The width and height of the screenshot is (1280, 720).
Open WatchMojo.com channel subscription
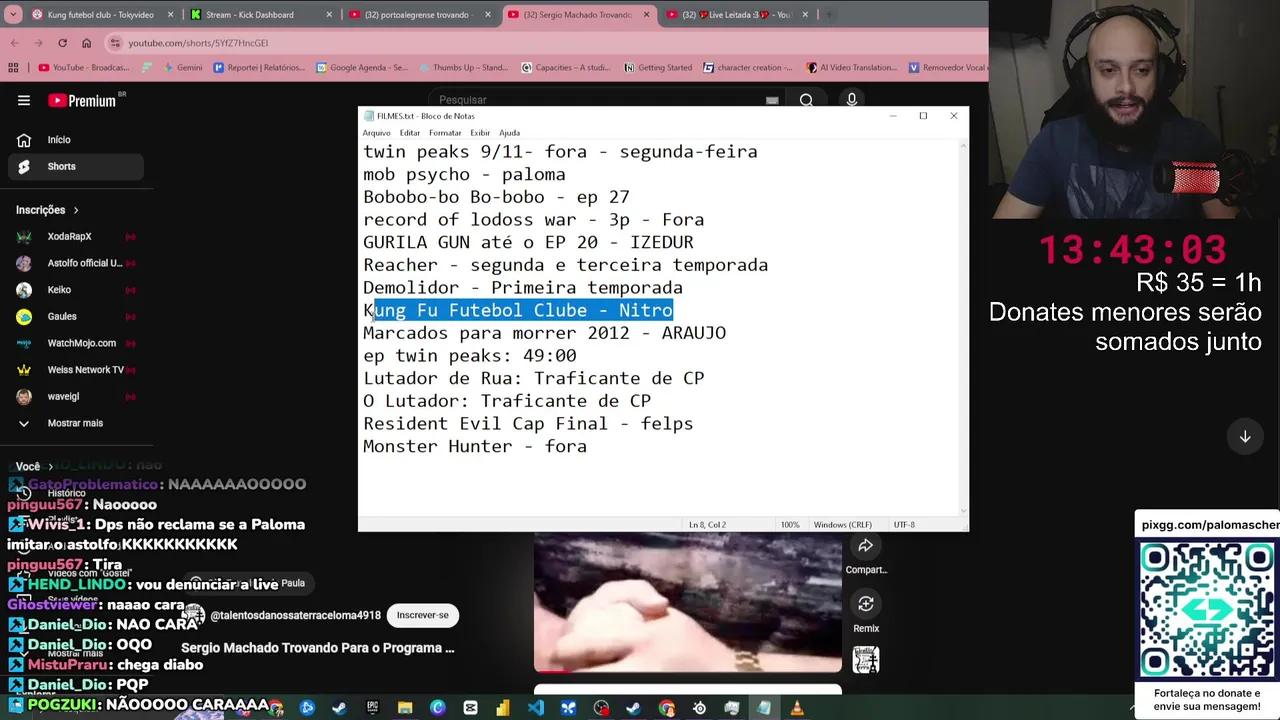(x=81, y=343)
